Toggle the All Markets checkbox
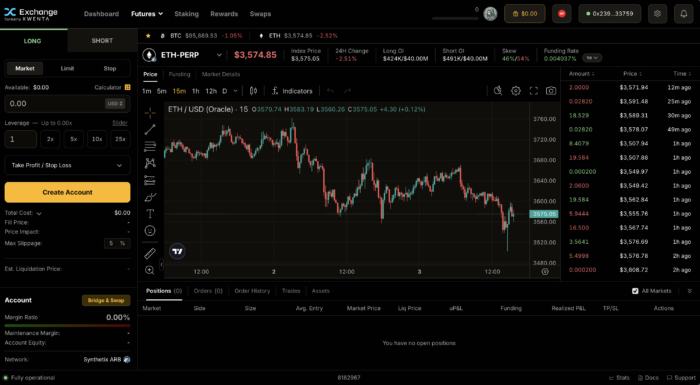The image size is (700, 385). 635,291
